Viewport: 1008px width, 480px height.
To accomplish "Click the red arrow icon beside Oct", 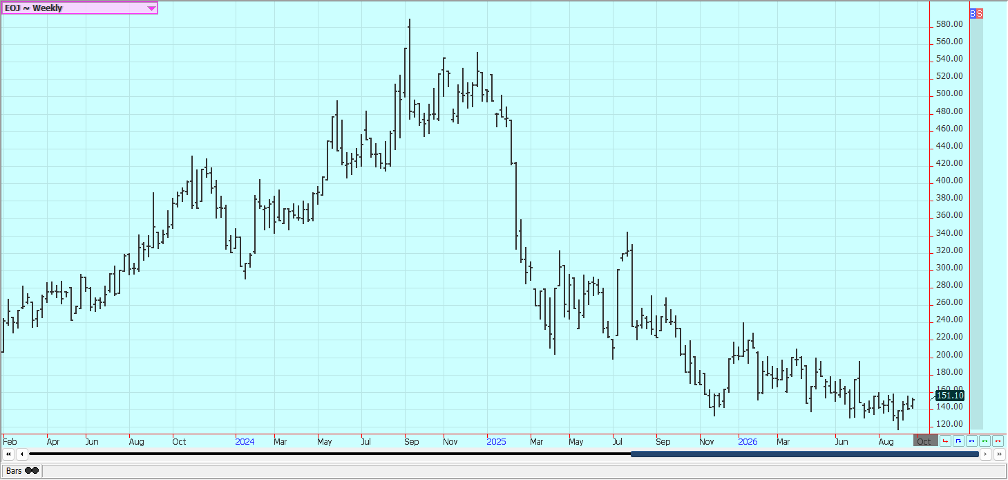I will pyautogui.click(x=945, y=441).
